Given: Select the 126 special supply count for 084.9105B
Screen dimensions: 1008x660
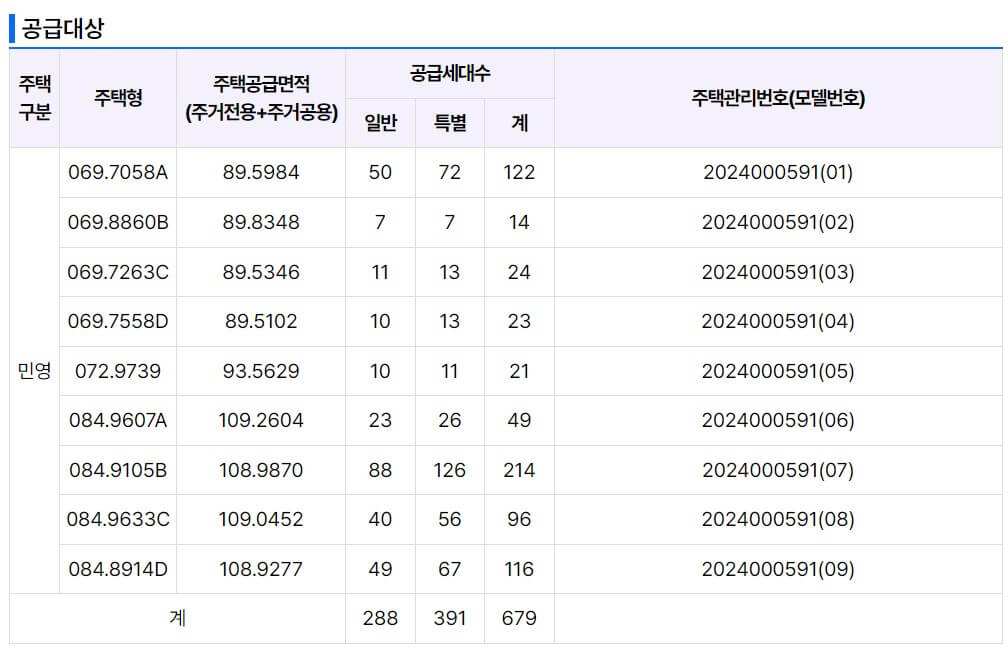Looking at the screenshot, I should (x=449, y=469).
